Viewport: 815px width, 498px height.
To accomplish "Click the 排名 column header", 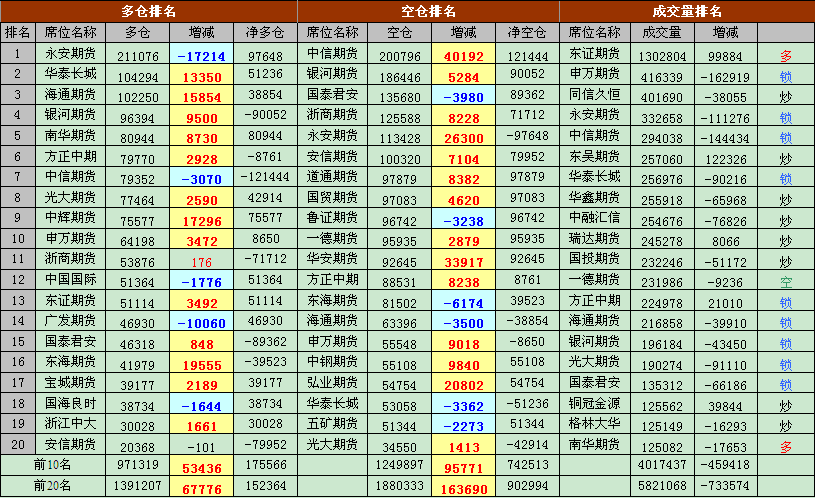I will coord(18,33).
